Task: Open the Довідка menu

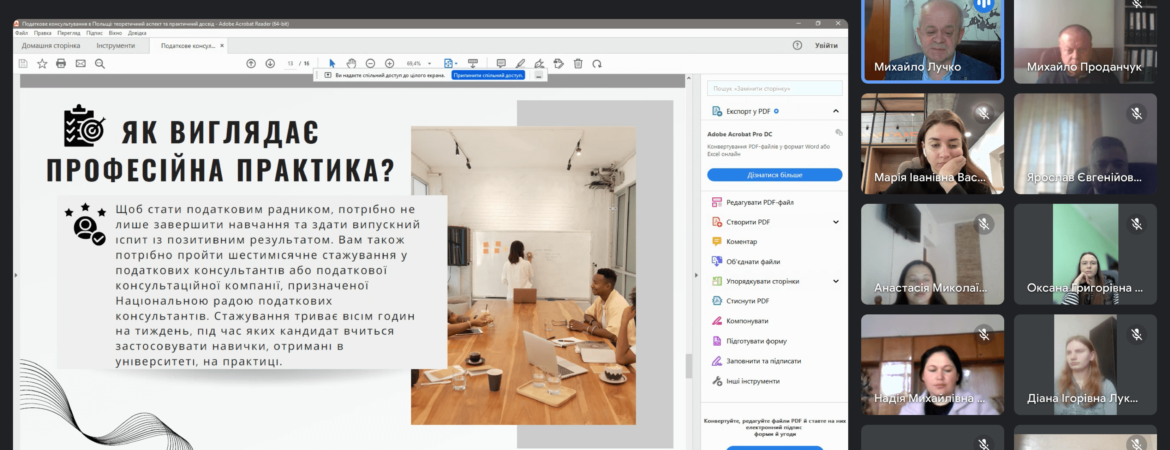Action: pos(137,33)
